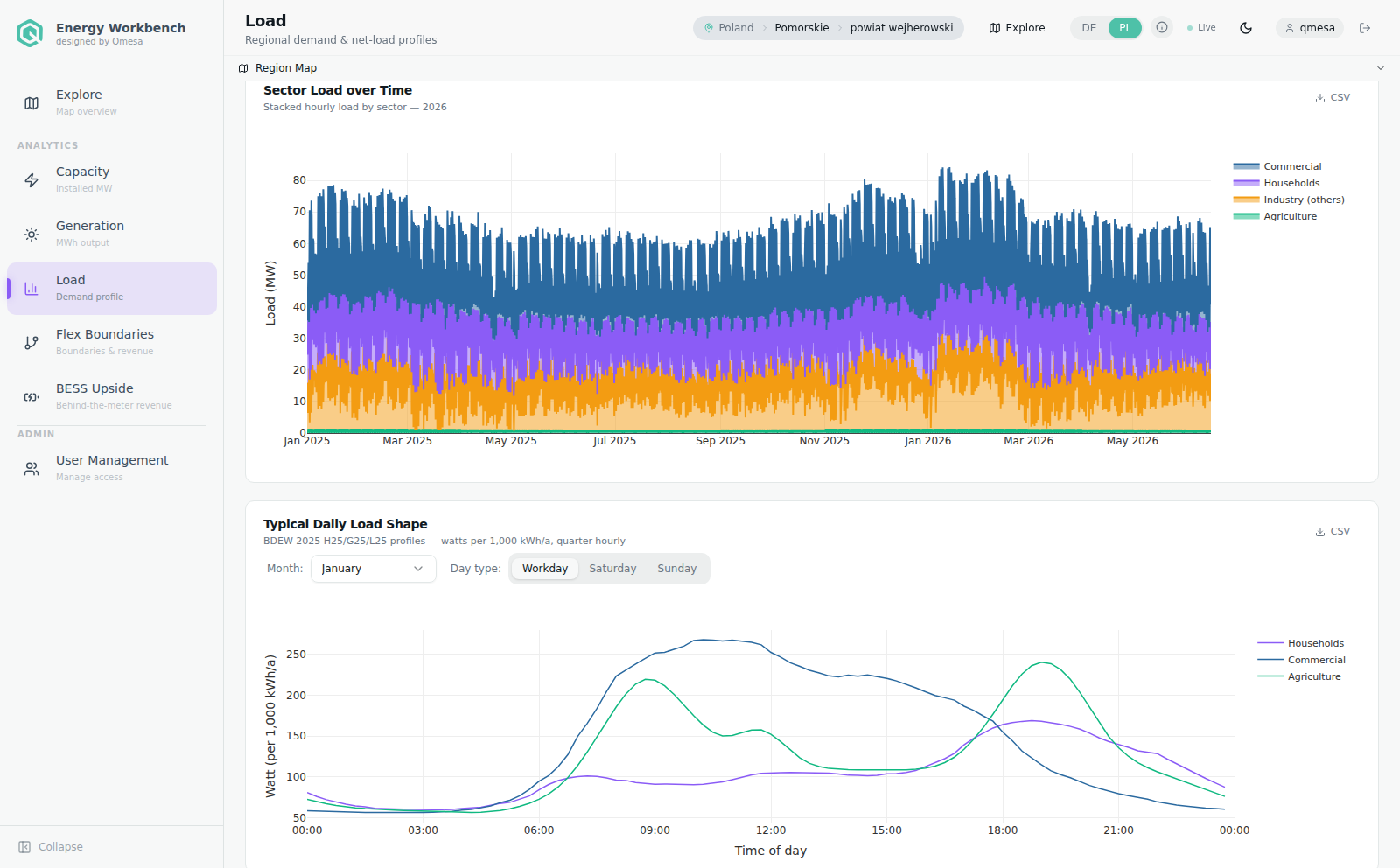Toggle dark mode moon icon
The image size is (1400, 868).
click(x=1246, y=28)
